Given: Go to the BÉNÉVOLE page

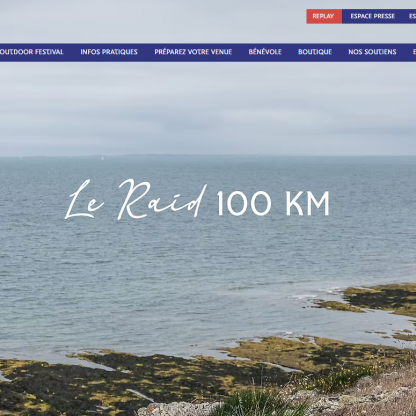Looking at the screenshot, I should click(265, 52).
